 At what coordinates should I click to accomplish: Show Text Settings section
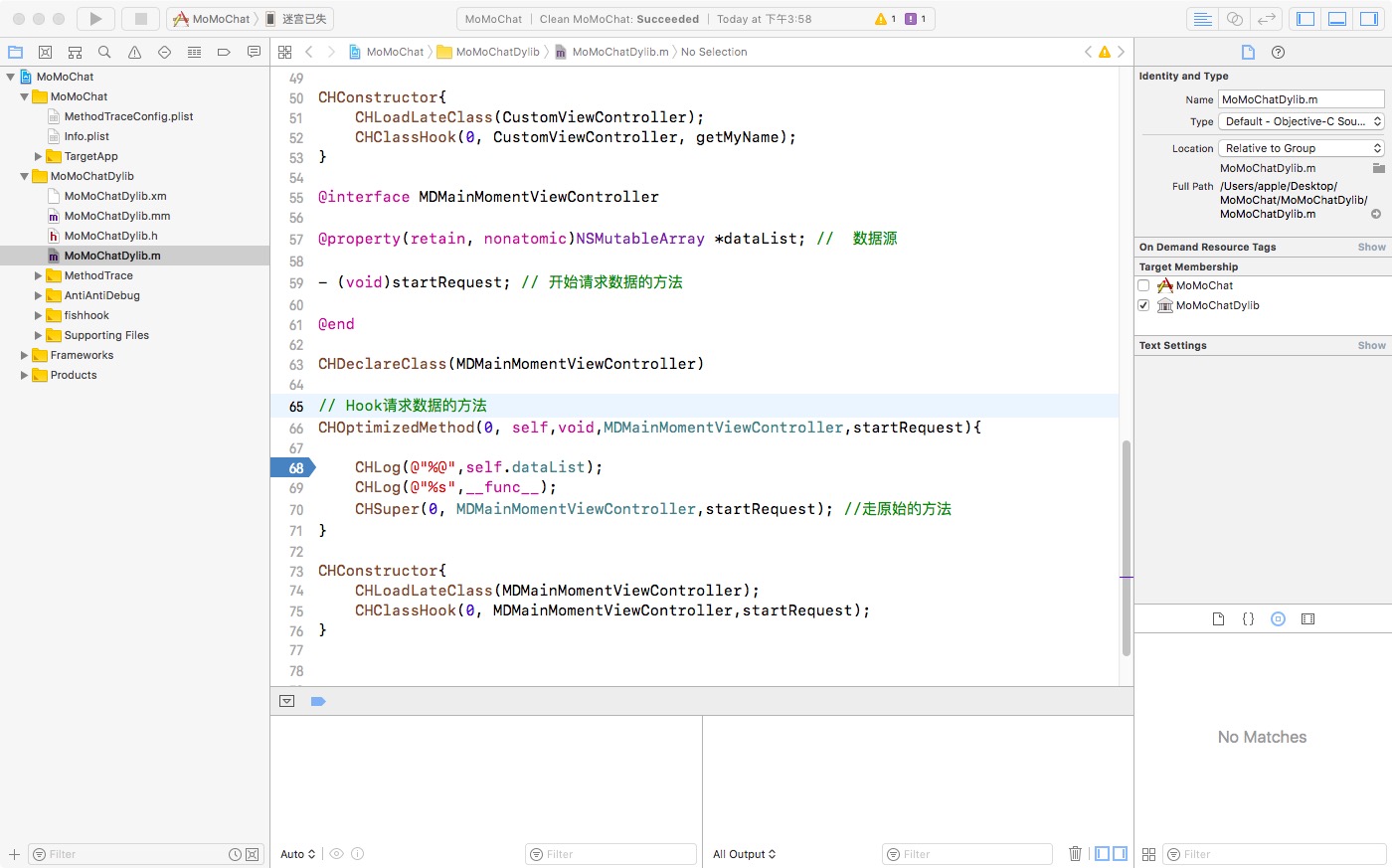click(x=1371, y=345)
